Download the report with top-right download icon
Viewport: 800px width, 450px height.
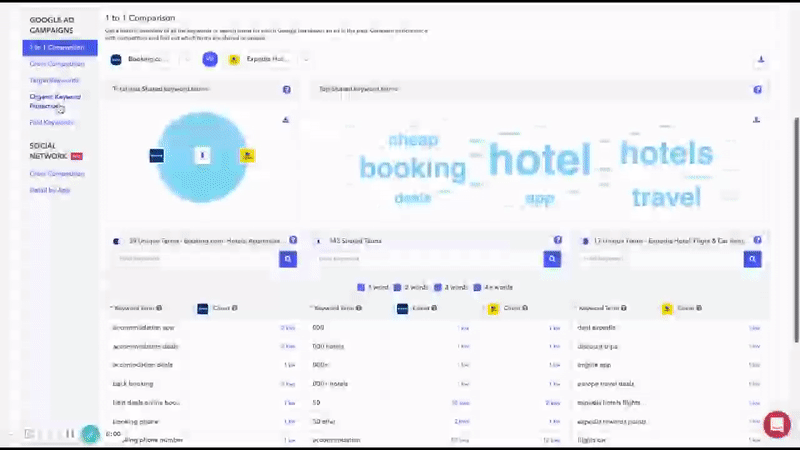[x=761, y=60]
